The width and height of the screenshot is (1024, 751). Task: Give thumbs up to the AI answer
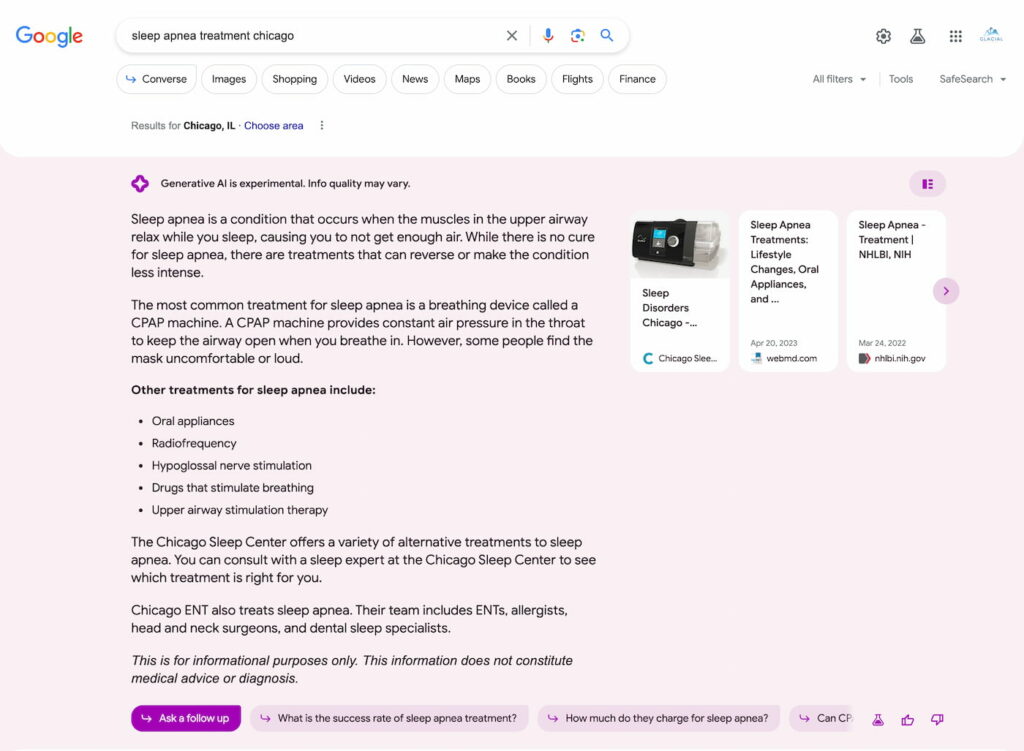click(x=908, y=720)
